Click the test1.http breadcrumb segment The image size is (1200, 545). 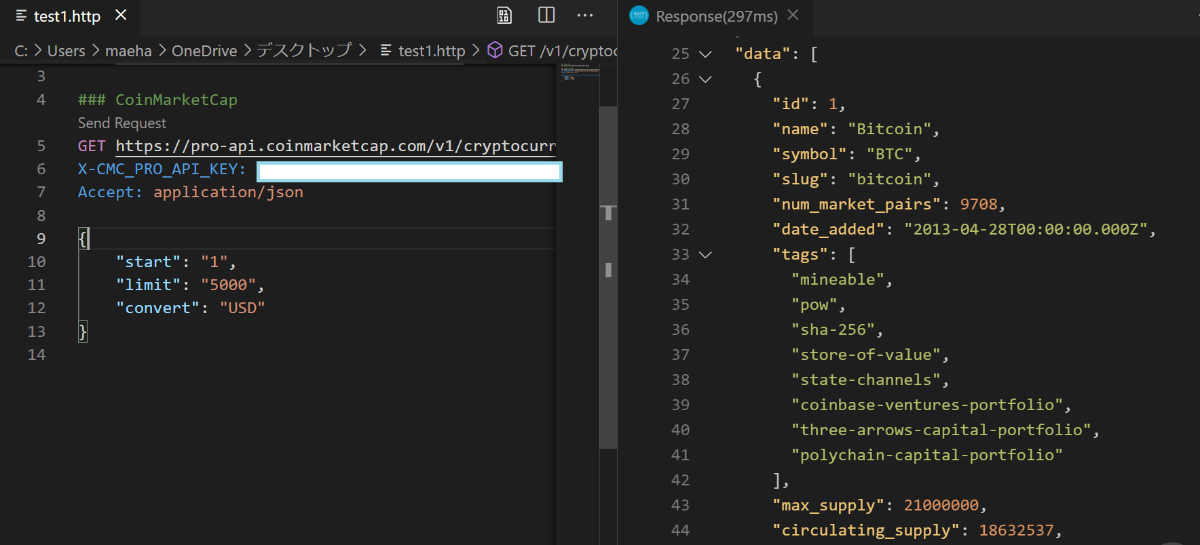click(423, 50)
